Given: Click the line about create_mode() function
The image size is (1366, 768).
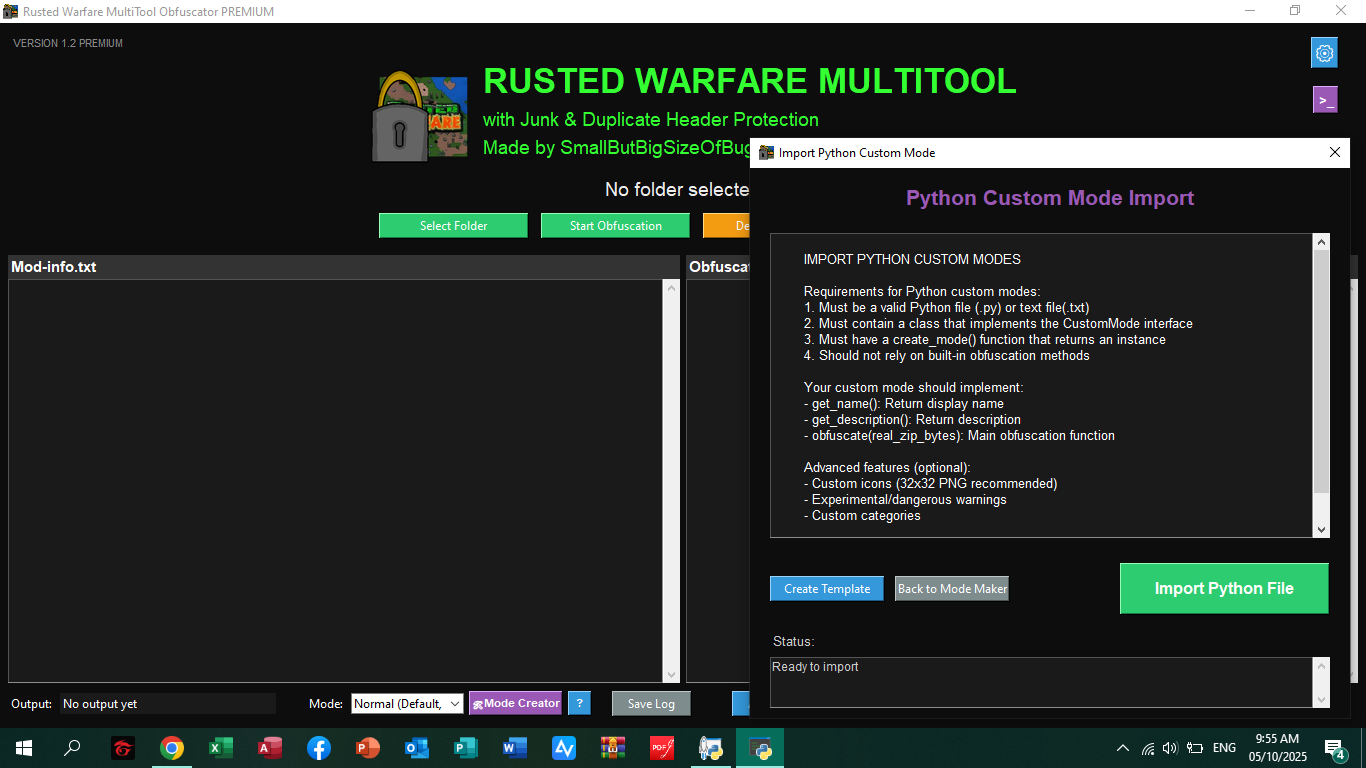Looking at the screenshot, I should tap(985, 339).
